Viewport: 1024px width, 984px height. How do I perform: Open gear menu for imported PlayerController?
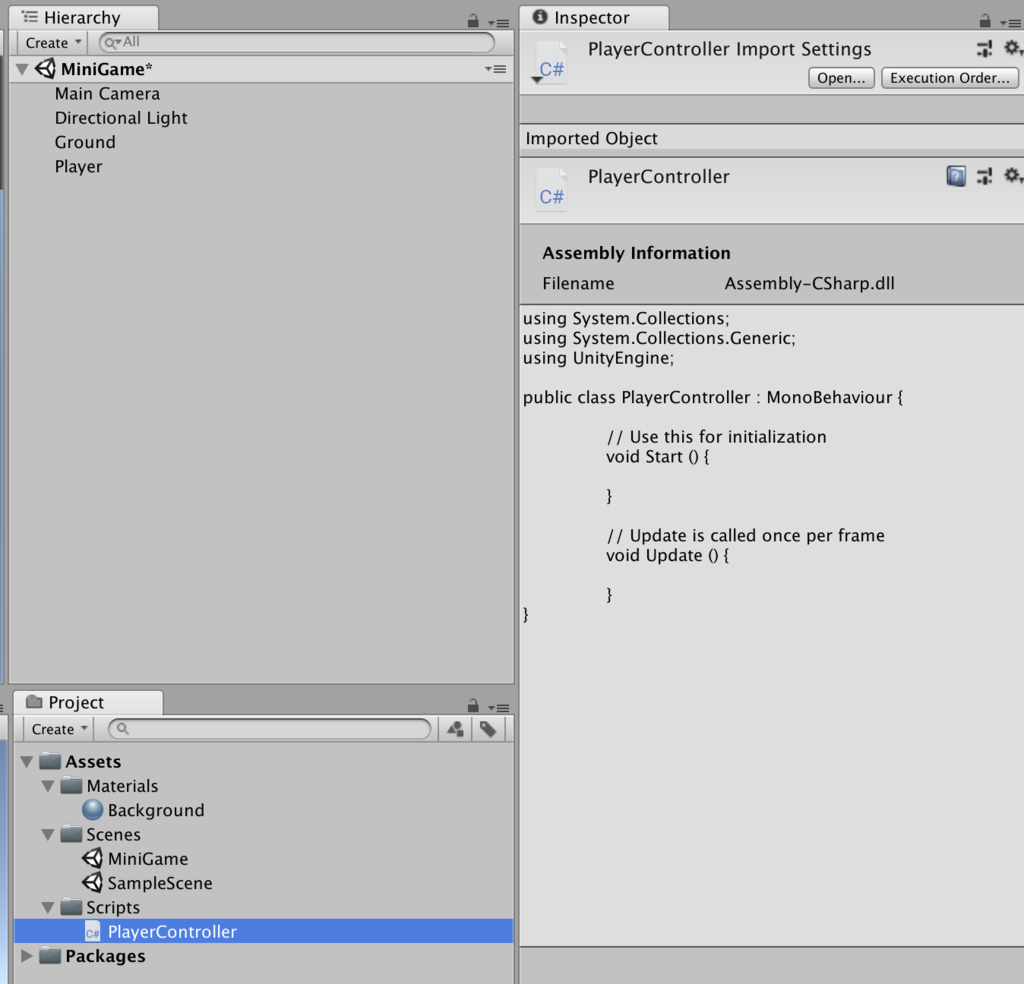[x=1012, y=176]
